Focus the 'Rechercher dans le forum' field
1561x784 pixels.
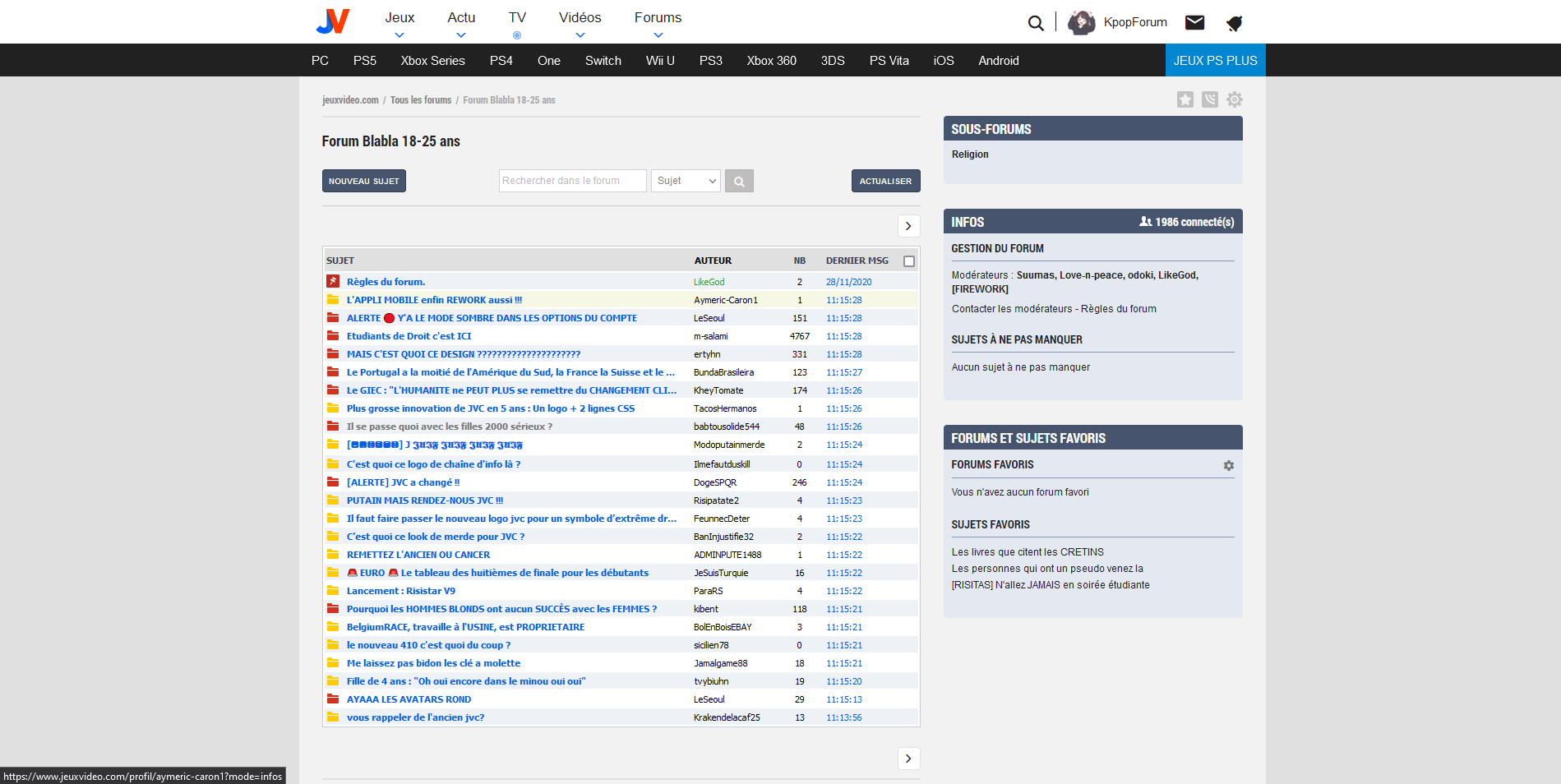pyautogui.click(x=572, y=181)
